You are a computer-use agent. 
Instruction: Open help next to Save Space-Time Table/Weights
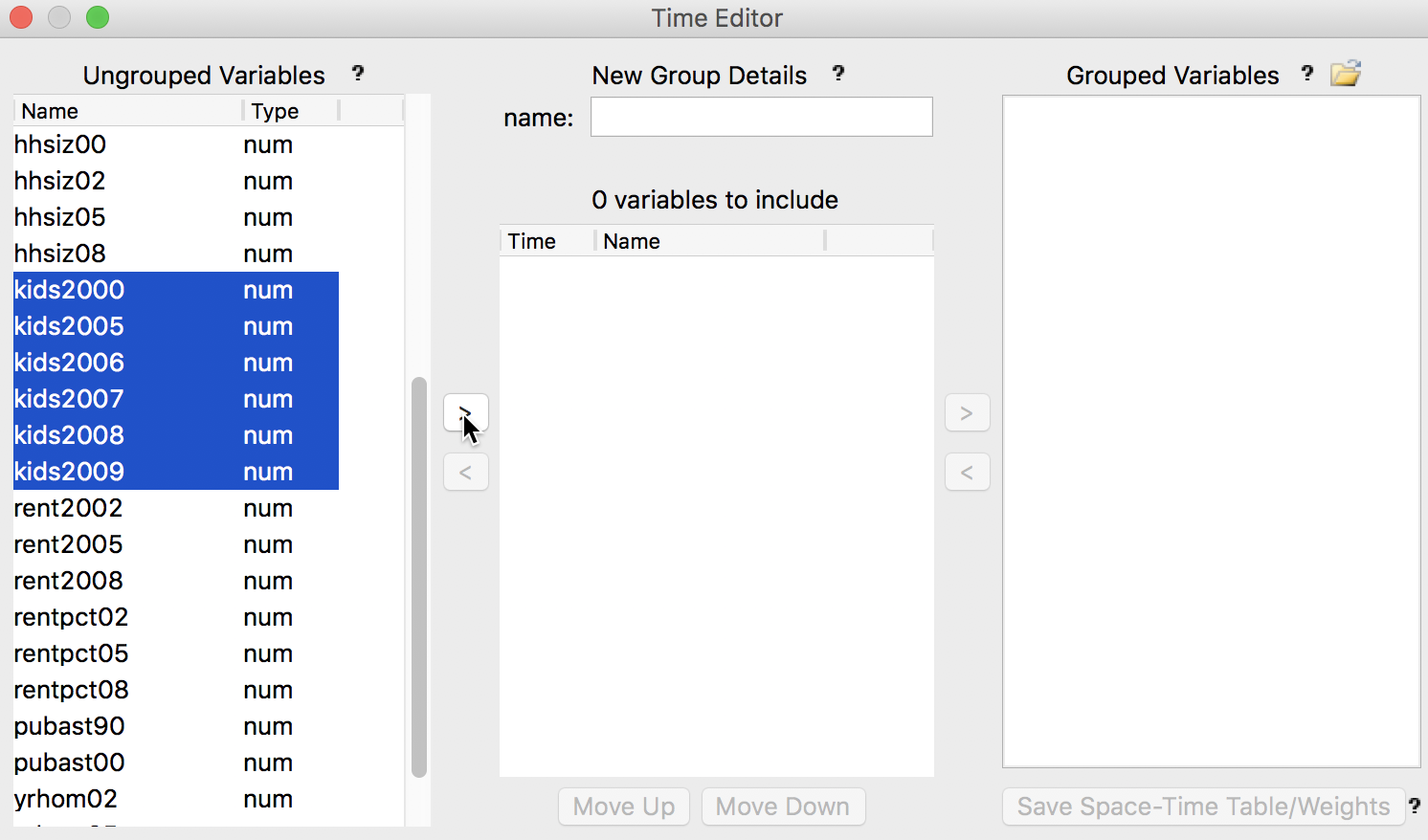point(1415,807)
